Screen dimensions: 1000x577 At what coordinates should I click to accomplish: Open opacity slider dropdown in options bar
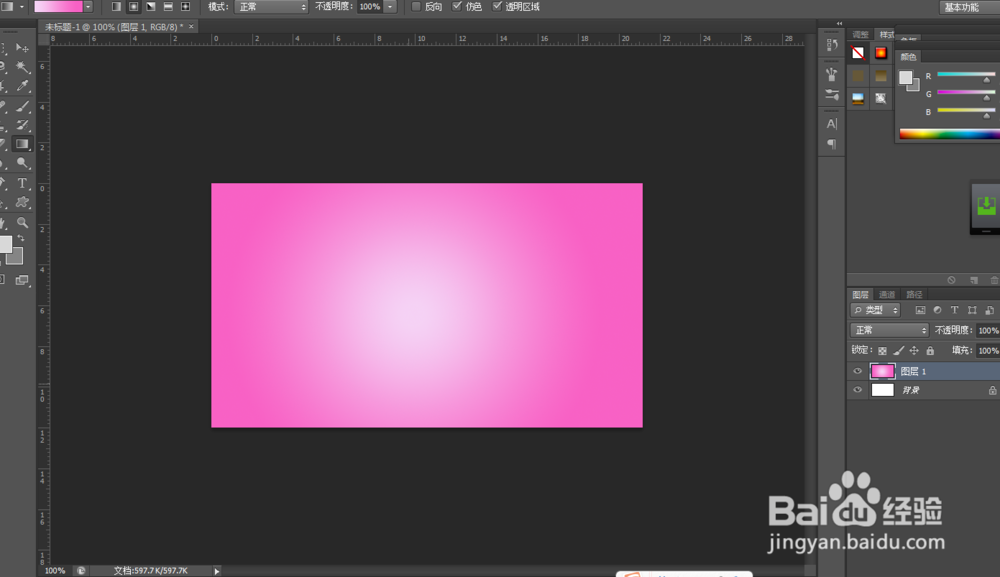click(x=390, y=7)
